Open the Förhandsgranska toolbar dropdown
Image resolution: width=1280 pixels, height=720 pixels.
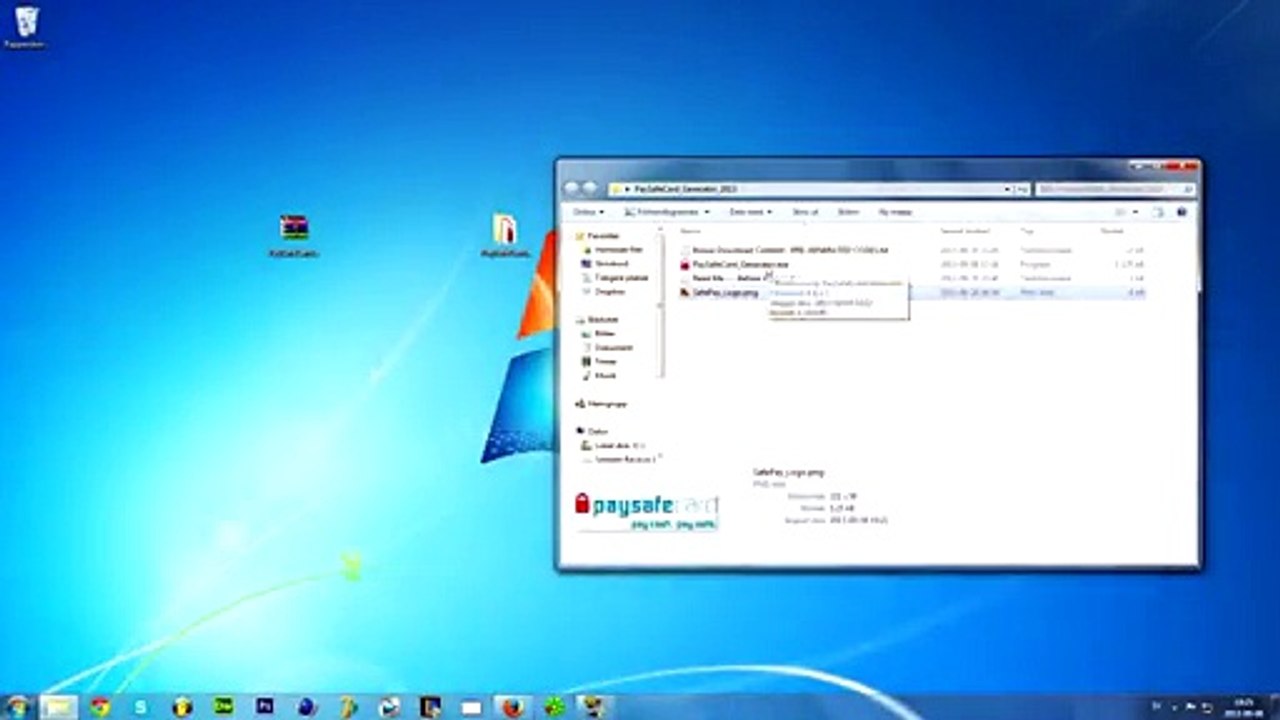[666, 212]
